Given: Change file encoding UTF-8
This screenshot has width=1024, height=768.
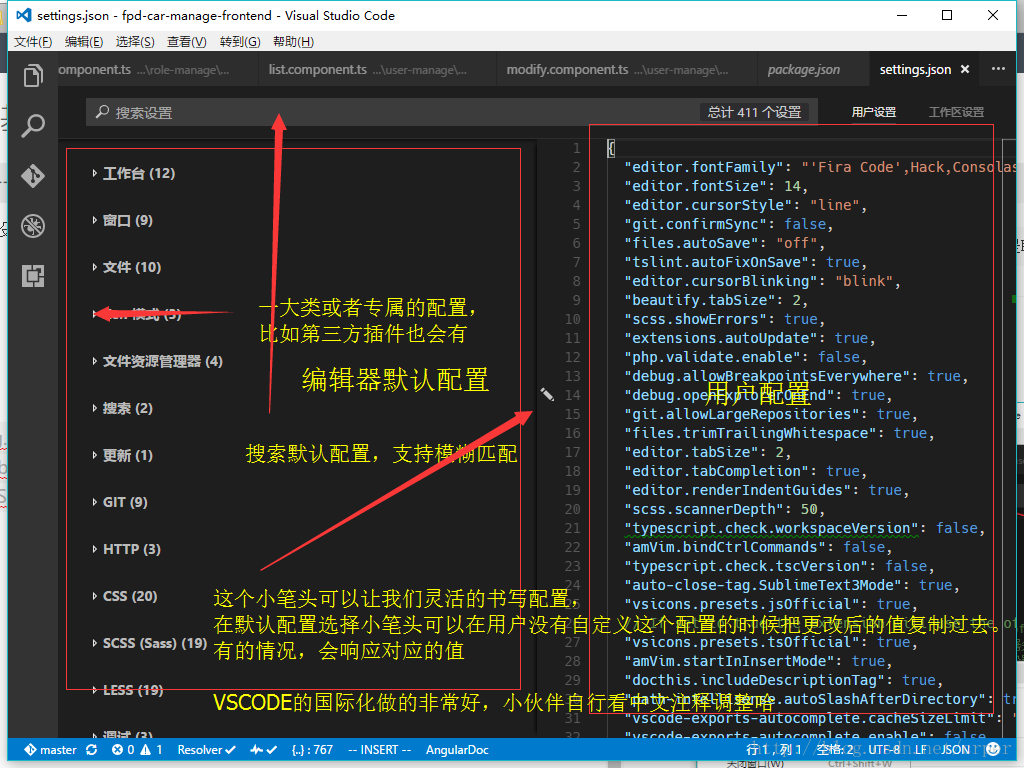Looking at the screenshot, I should [x=884, y=750].
